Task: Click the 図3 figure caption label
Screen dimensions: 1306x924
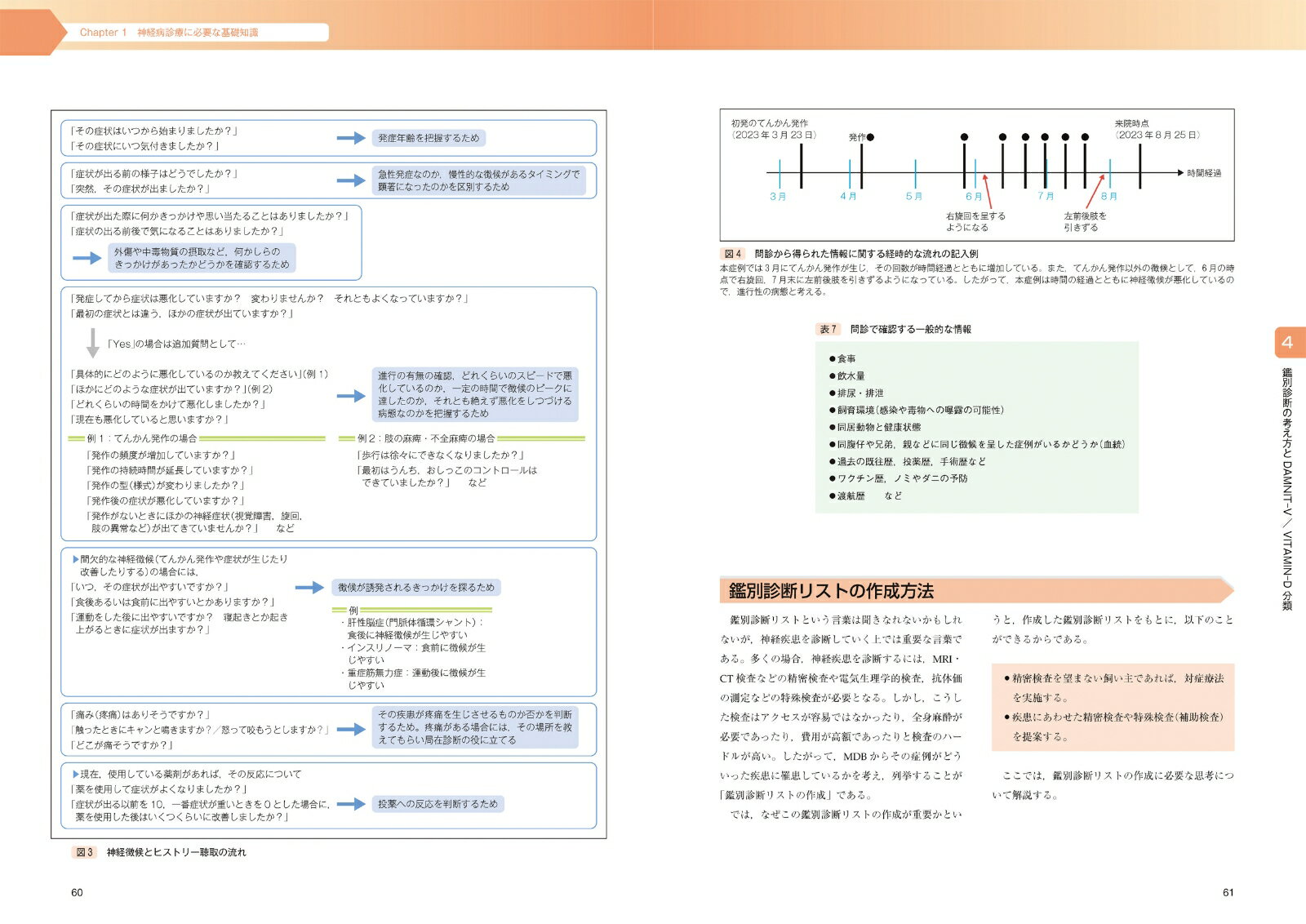Action: [x=84, y=852]
